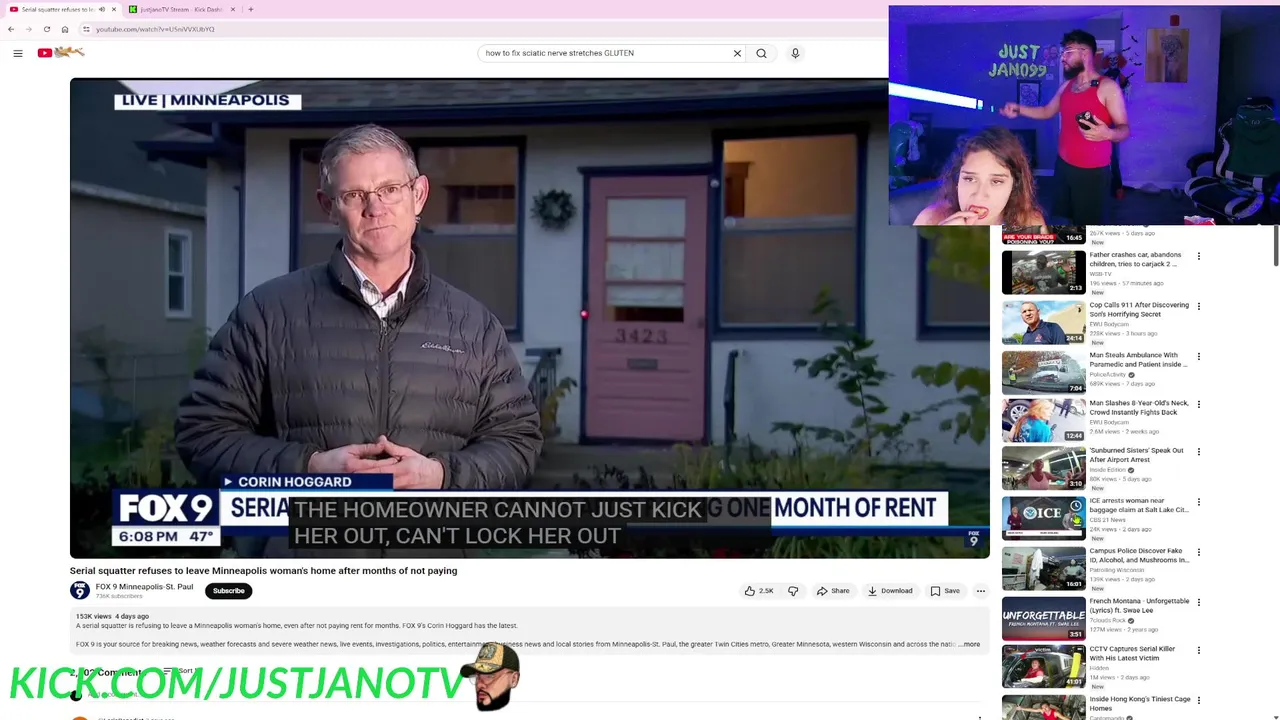View site info icon in address bar
The width and height of the screenshot is (1280, 720).
(86, 29)
